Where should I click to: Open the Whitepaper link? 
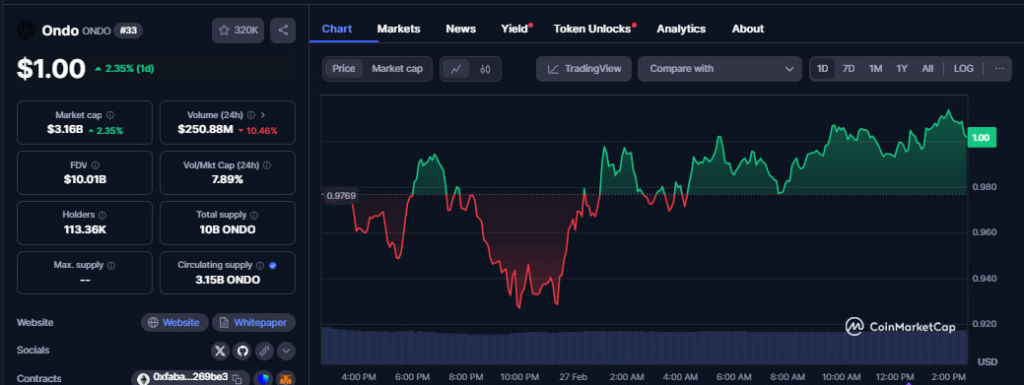(x=253, y=322)
